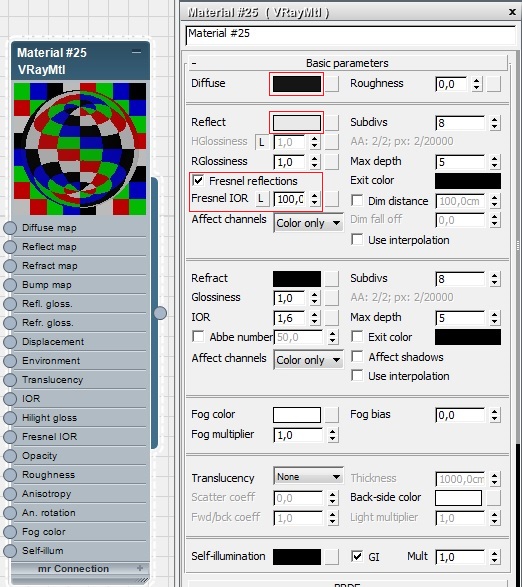
Task: Disable the Fresnel reflections checkbox
Action: (x=198, y=181)
